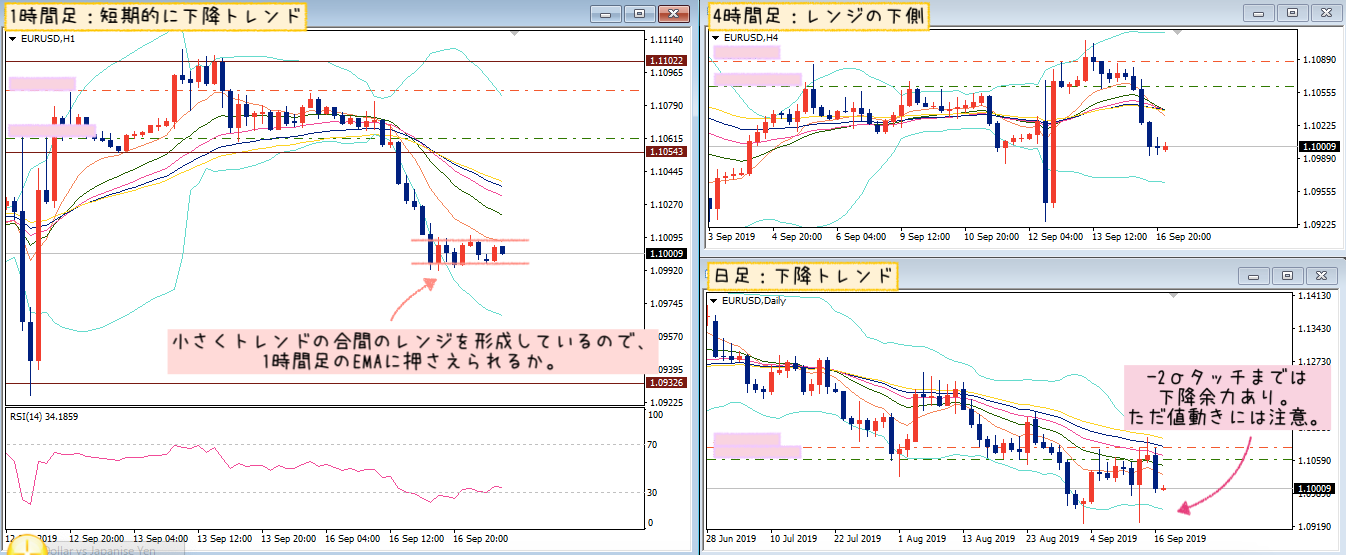Close the Daily chart window

[1322, 275]
